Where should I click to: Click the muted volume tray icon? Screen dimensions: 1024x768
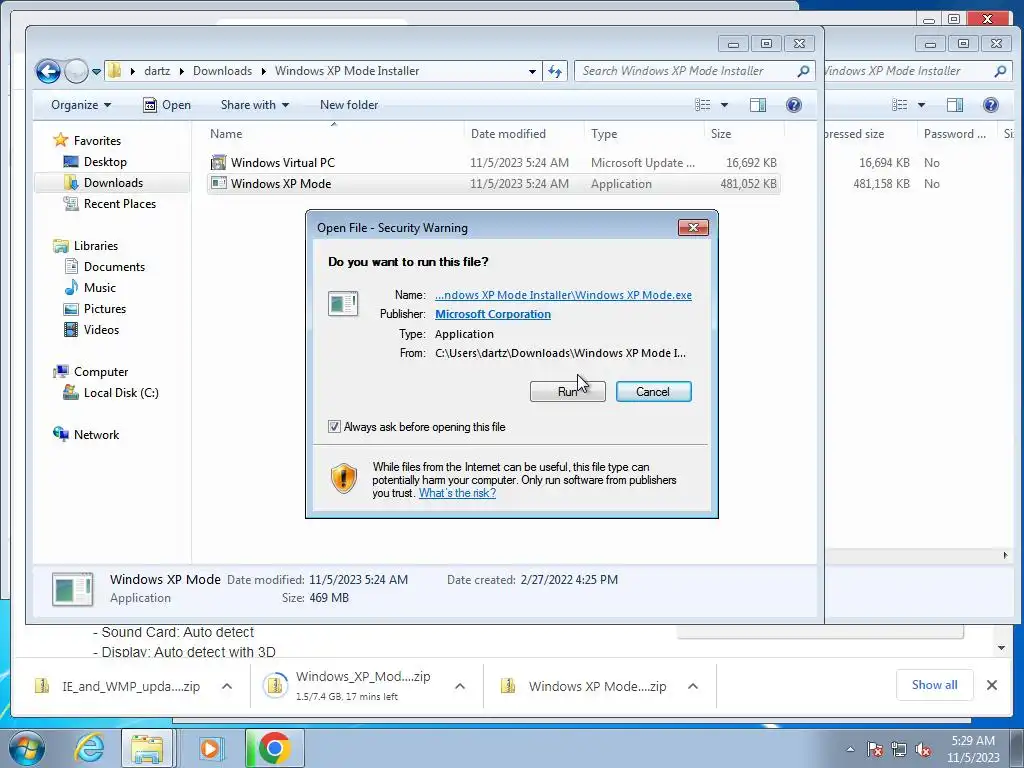923,750
